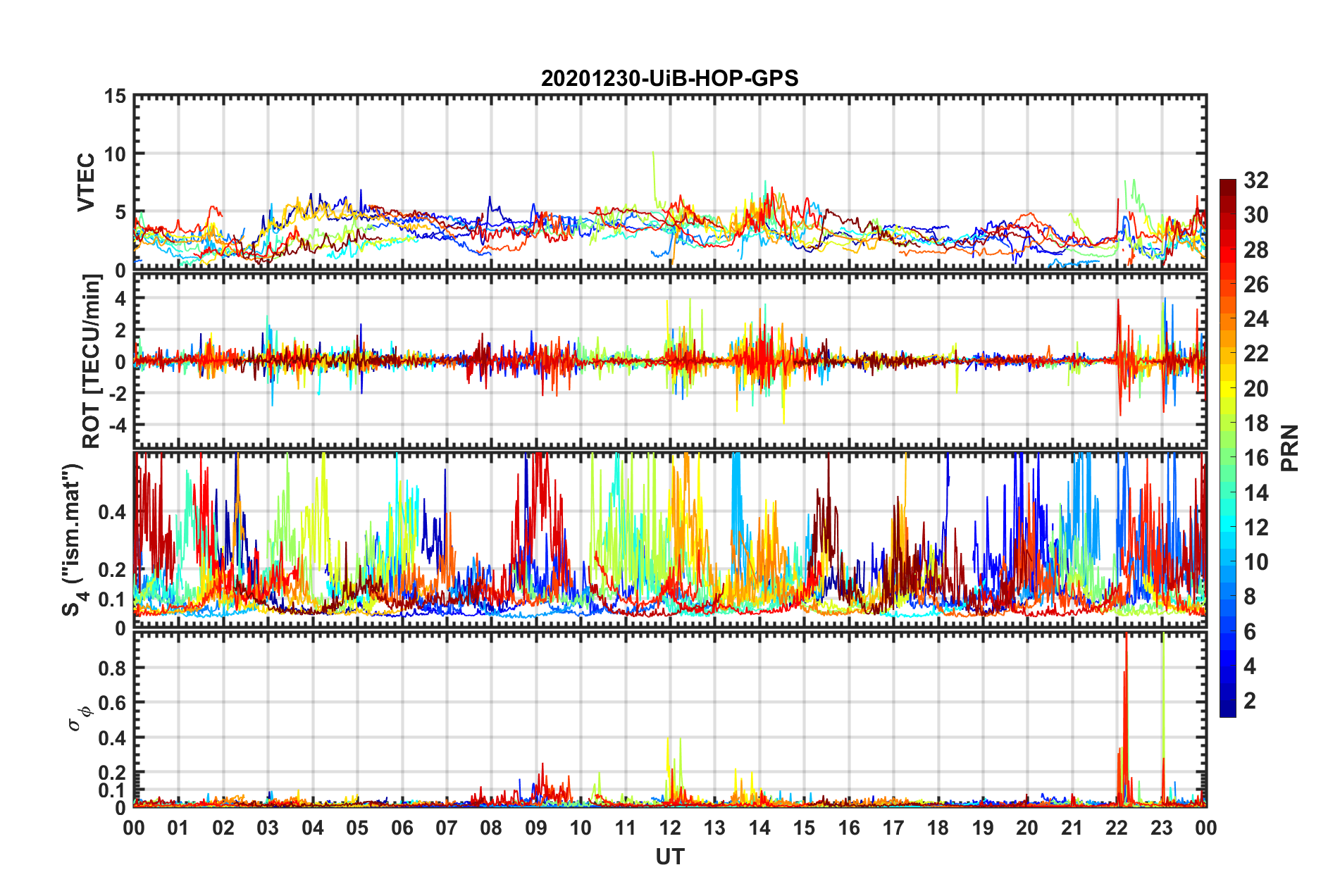Pick hour 05 on the UT axis
1340x896 pixels.
click(357, 828)
